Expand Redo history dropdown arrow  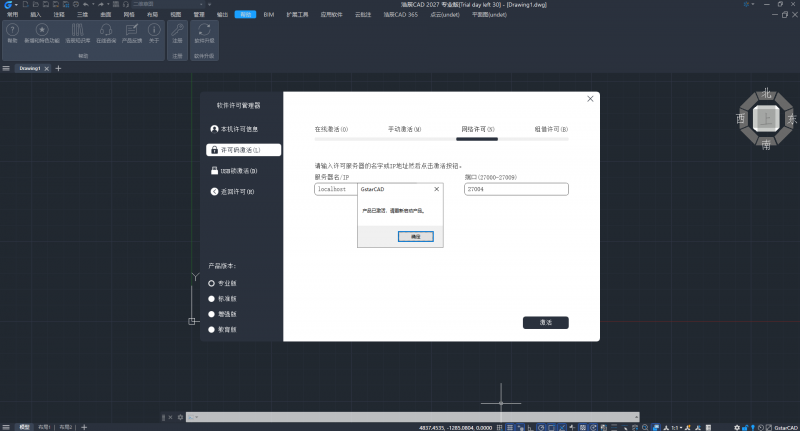point(108,5)
